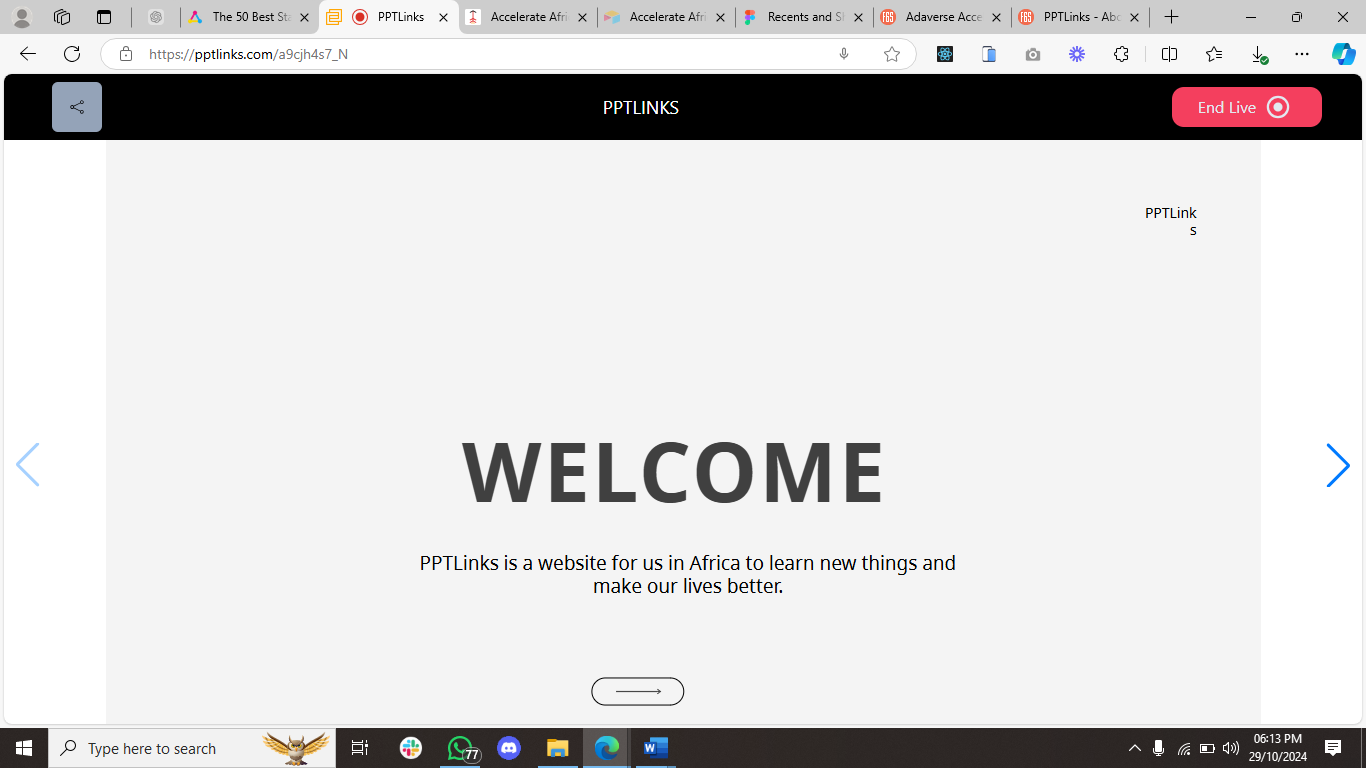
Task: Open Microsoft Word from the taskbar
Action: pos(656,748)
